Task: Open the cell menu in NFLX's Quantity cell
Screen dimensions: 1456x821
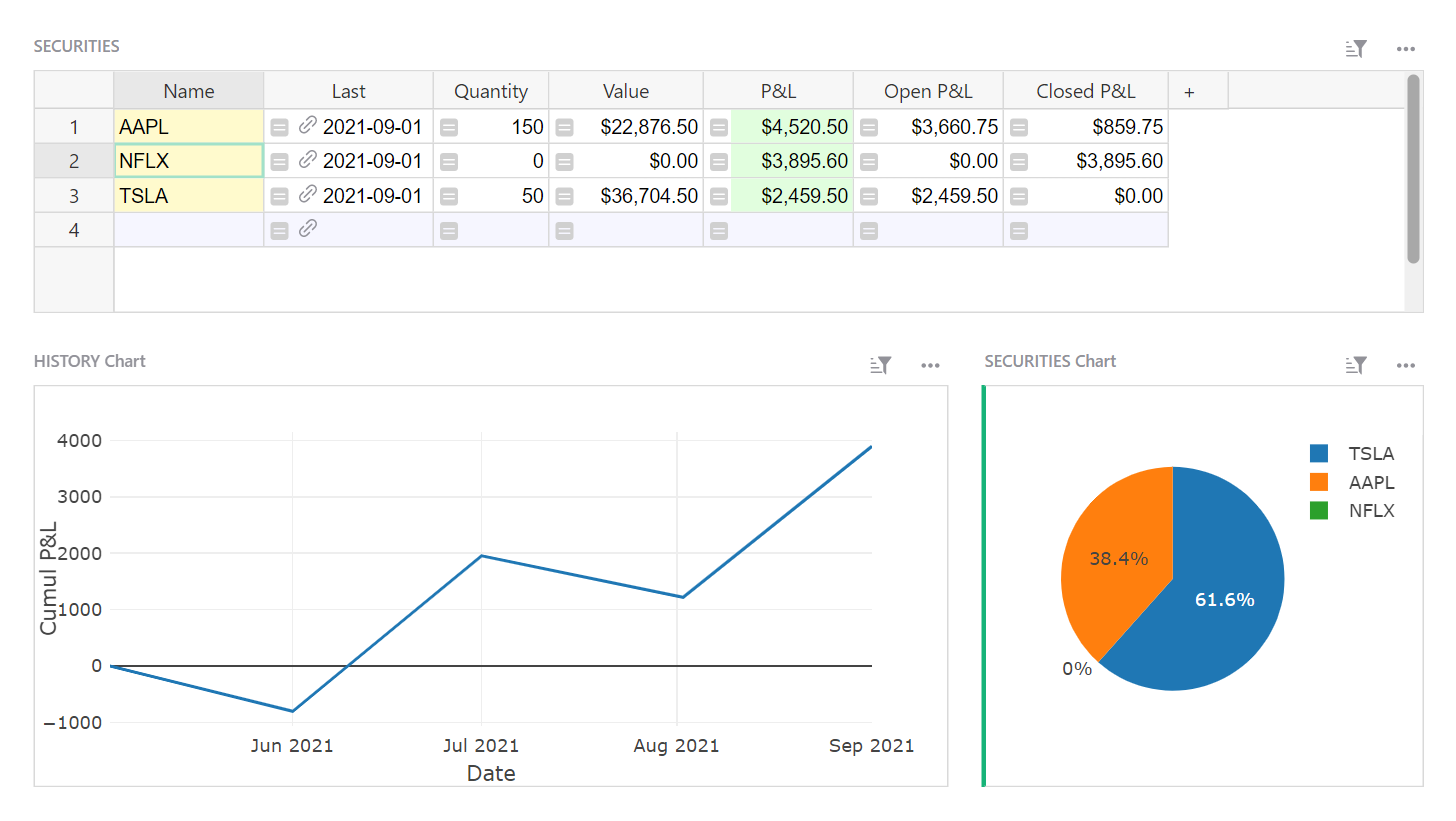Action: 449,161
